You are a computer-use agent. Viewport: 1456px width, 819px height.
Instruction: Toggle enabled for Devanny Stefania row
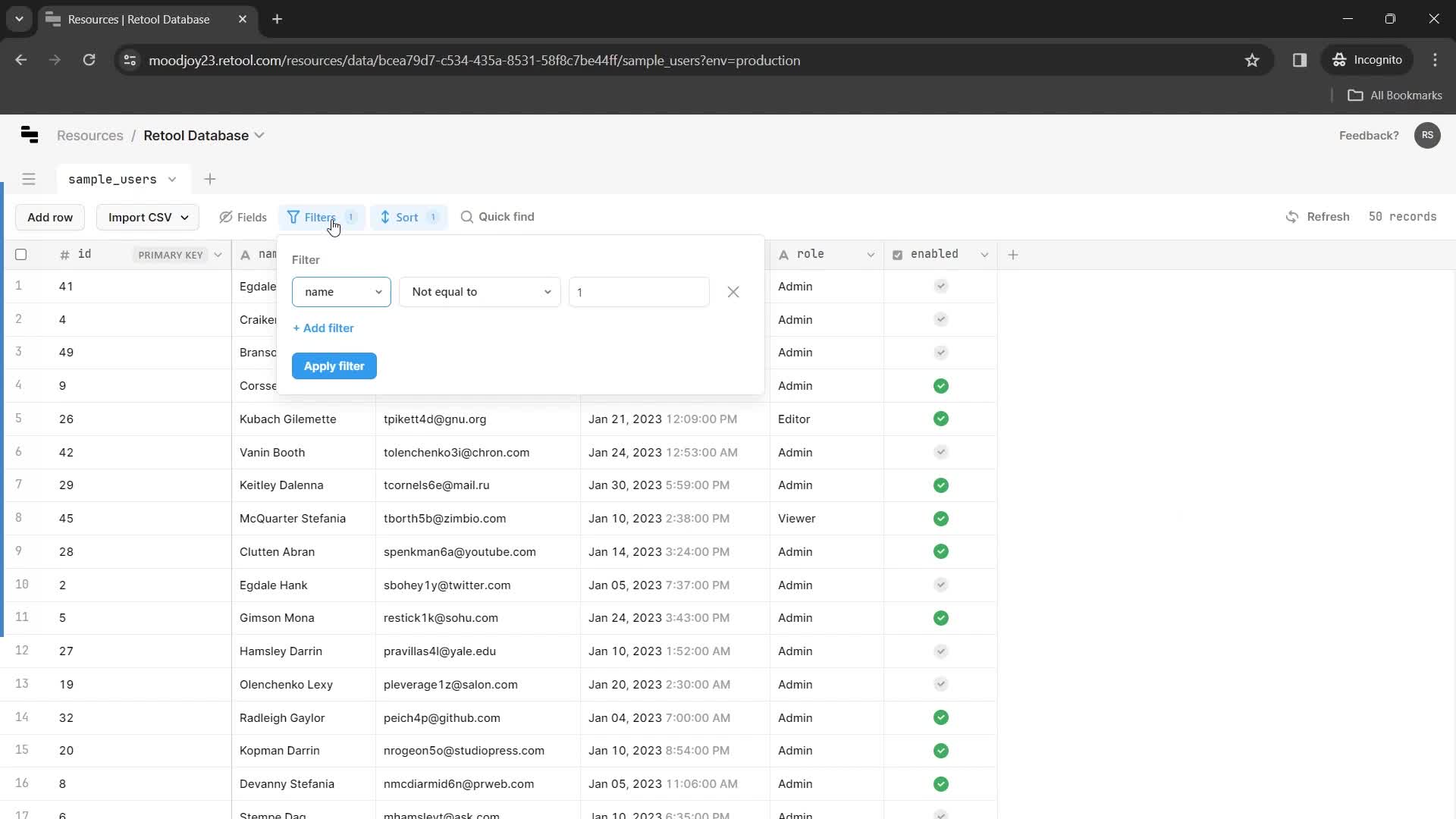click(x=940, y=784)
